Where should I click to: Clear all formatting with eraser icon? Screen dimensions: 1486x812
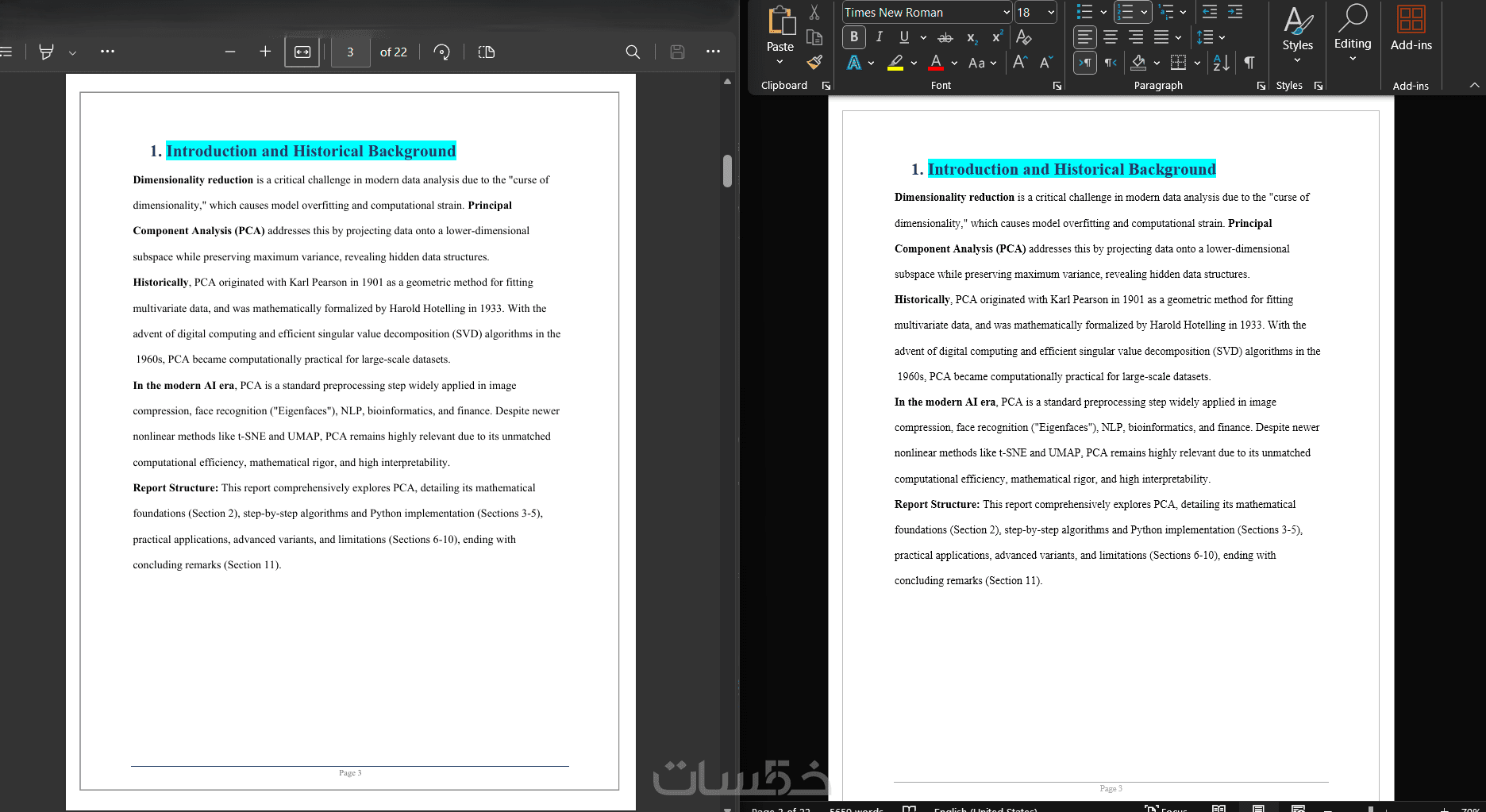click(1024, 37)
